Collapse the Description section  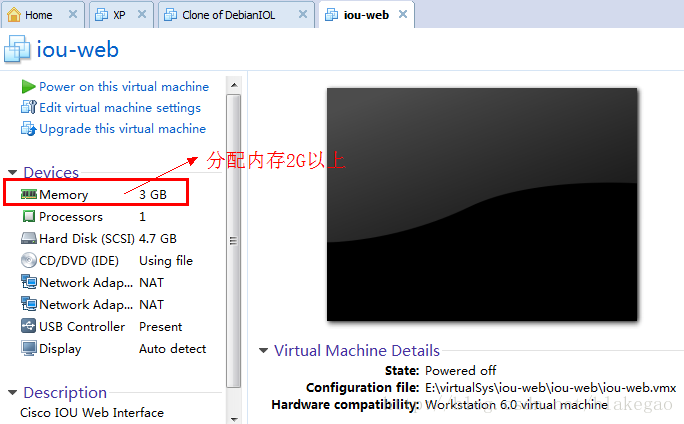point(13,393)
